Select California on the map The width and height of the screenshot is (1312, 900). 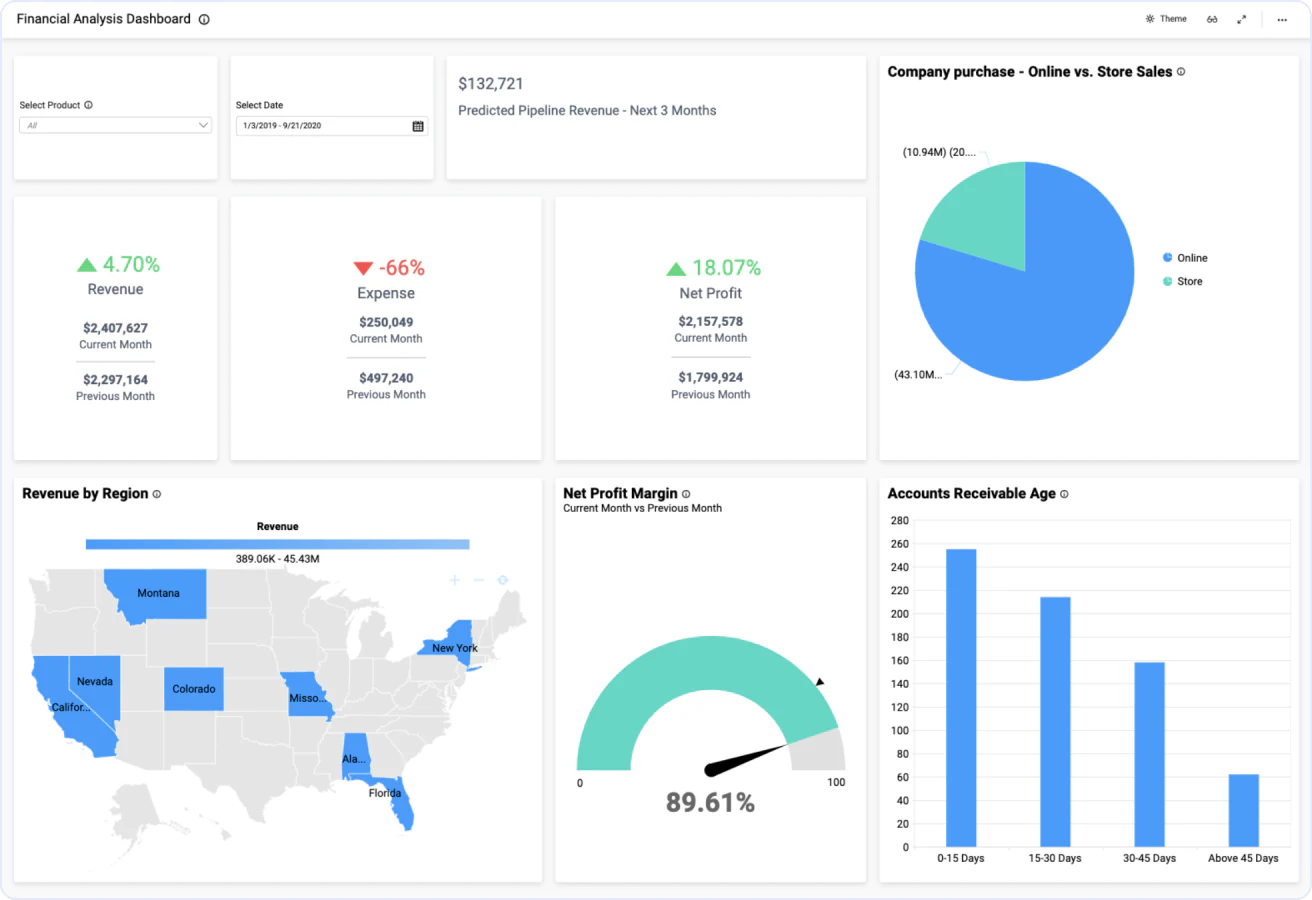point(70,708)
